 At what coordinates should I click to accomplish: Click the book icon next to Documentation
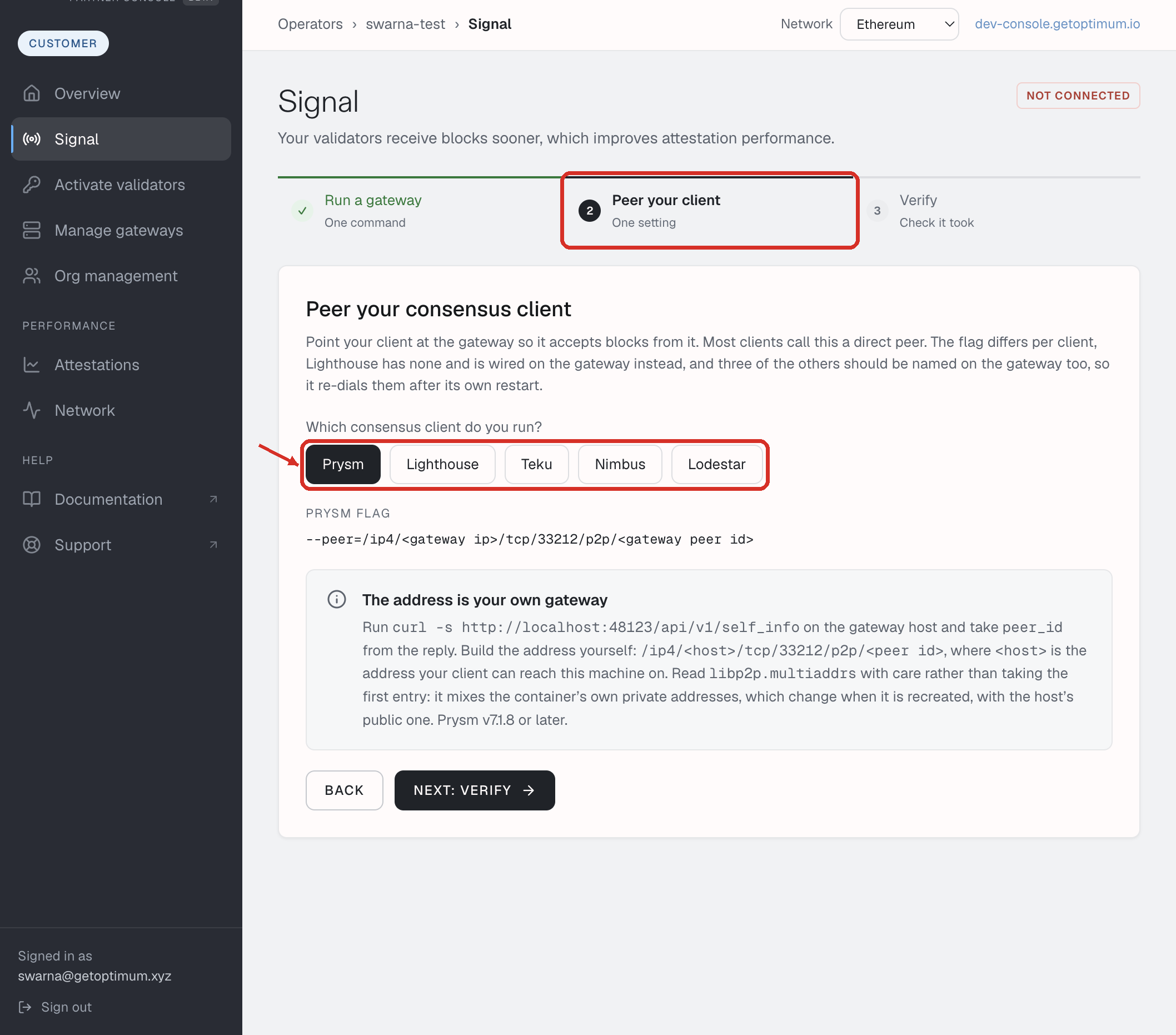32,499
